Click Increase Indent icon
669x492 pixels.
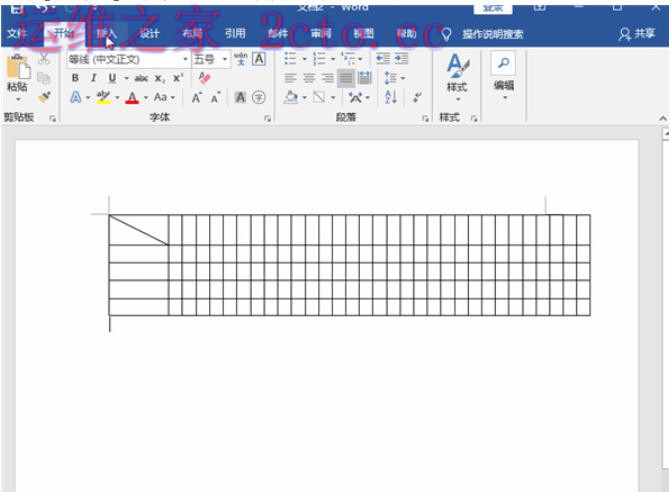(x=401, y=58)
